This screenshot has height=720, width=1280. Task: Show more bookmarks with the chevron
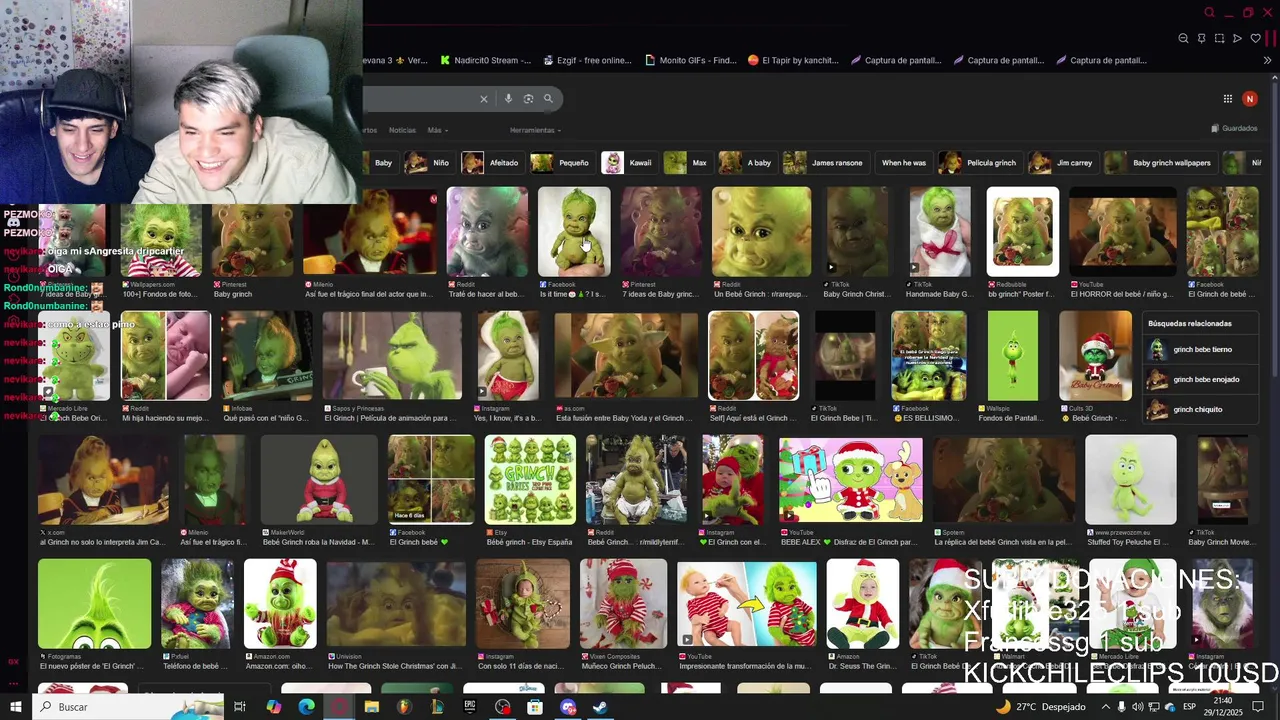pyautogui.click(x=1267, y=60)
